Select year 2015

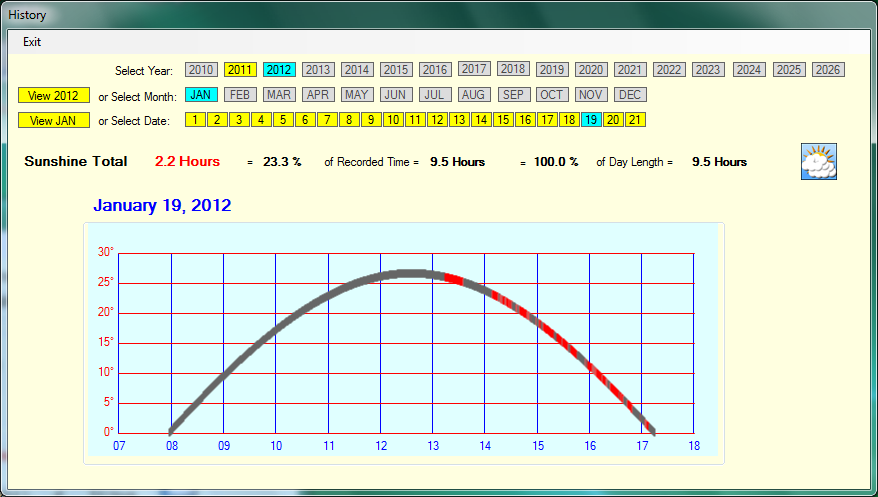(396, 69)
